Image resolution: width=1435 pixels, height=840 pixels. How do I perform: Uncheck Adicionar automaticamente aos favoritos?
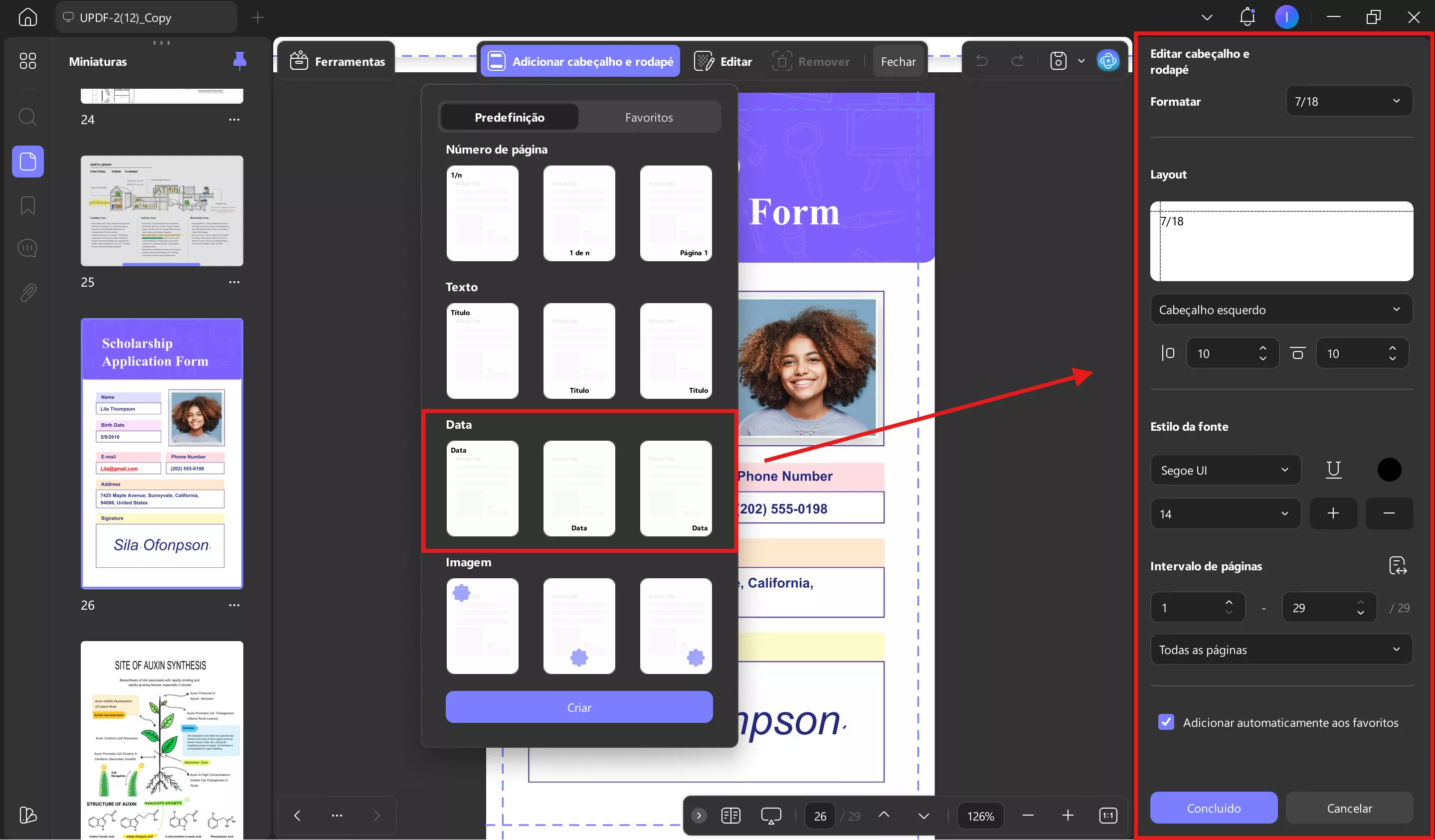point(1166,722)
